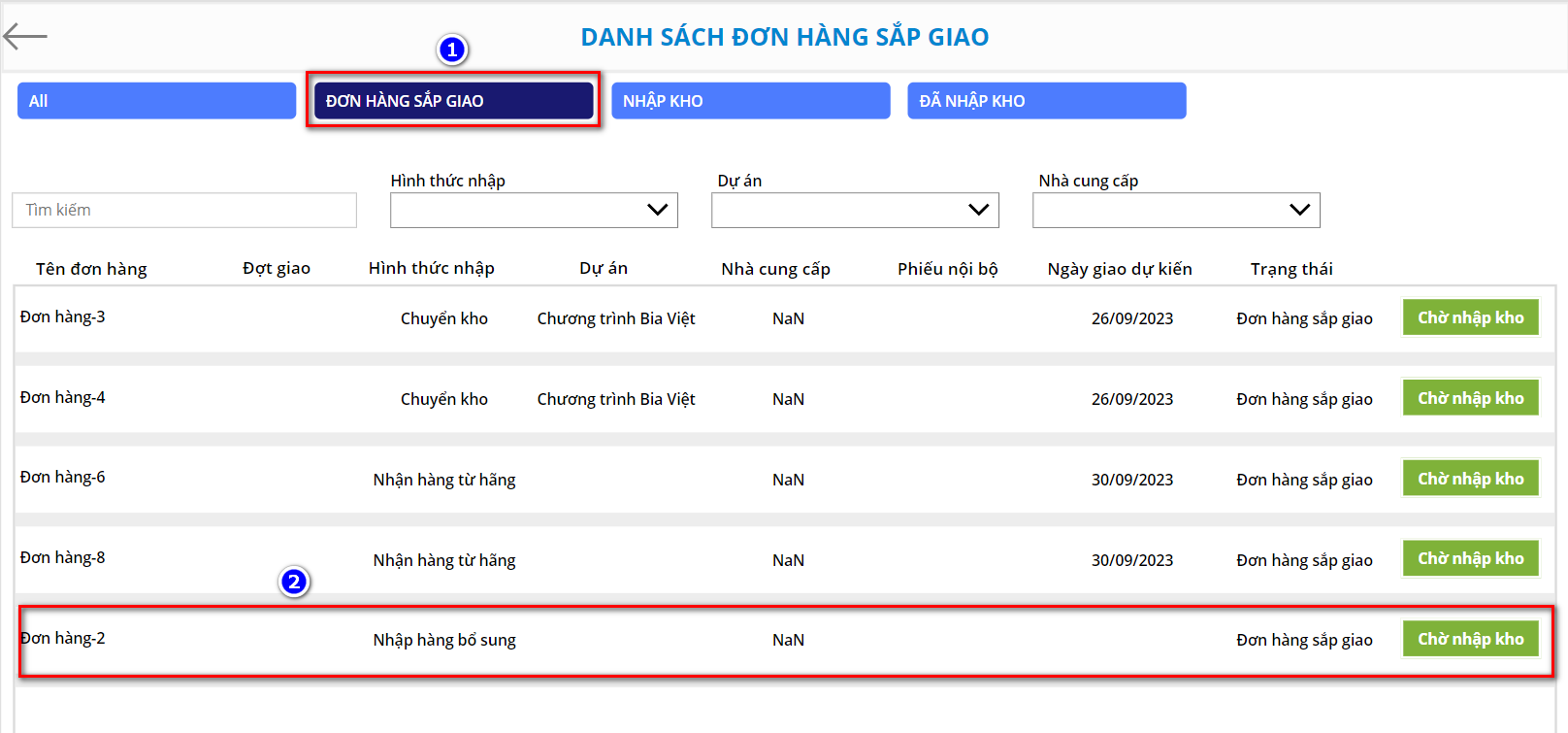The image size is (1568, 733).
Task: Click NaN supplier value in Đơn hàng-3 row
Action: point(788,318)
